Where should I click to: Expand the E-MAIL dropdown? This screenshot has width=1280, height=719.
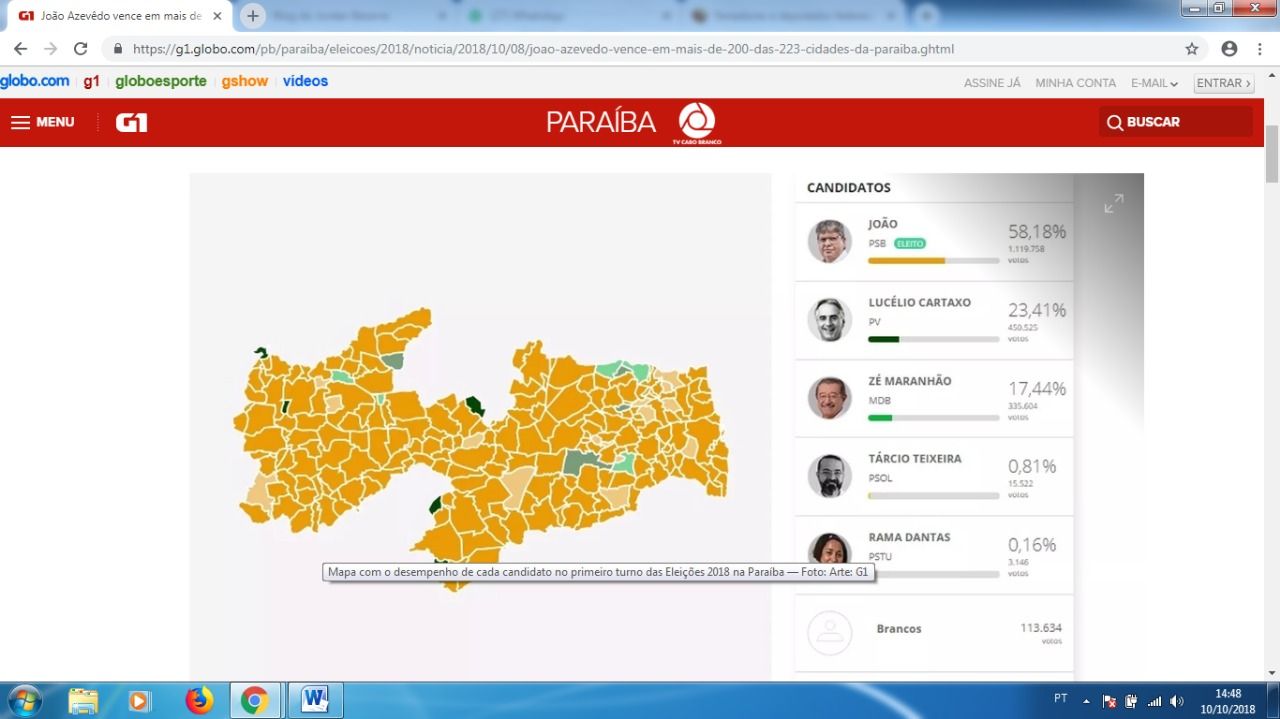tap(1154, 83)
